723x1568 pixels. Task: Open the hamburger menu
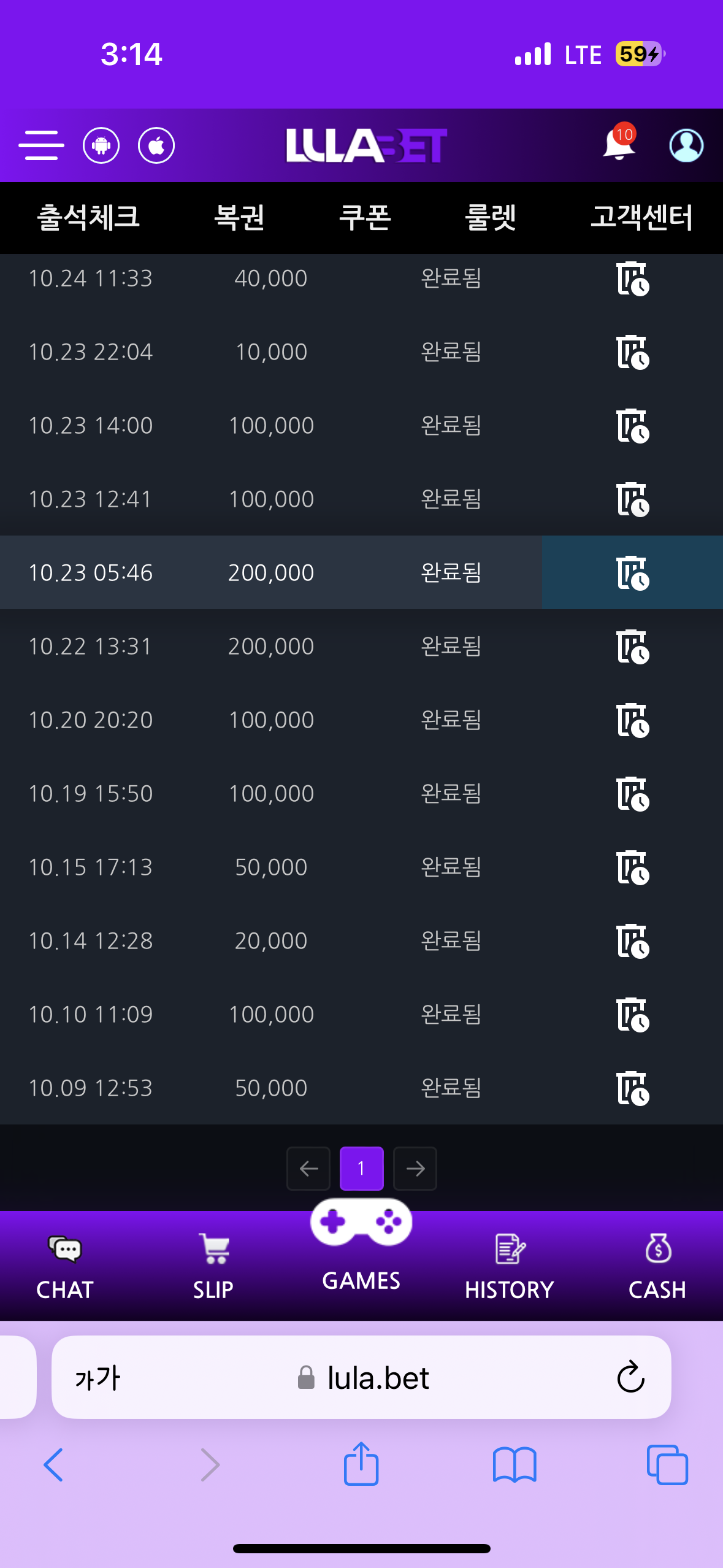coord(41,145)
